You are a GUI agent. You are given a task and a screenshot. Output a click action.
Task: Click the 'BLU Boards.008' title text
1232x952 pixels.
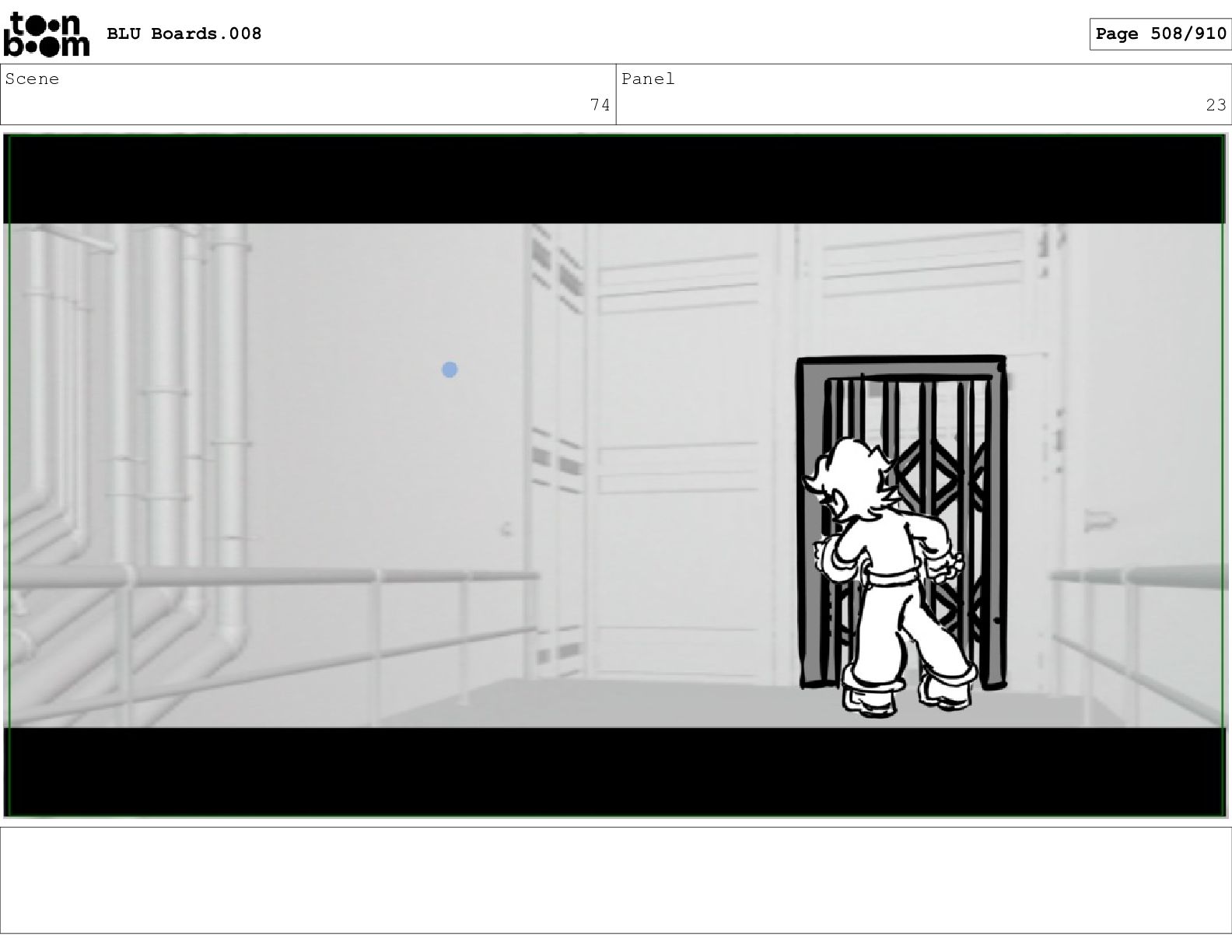pyautogui.click(x=184, y=33)
